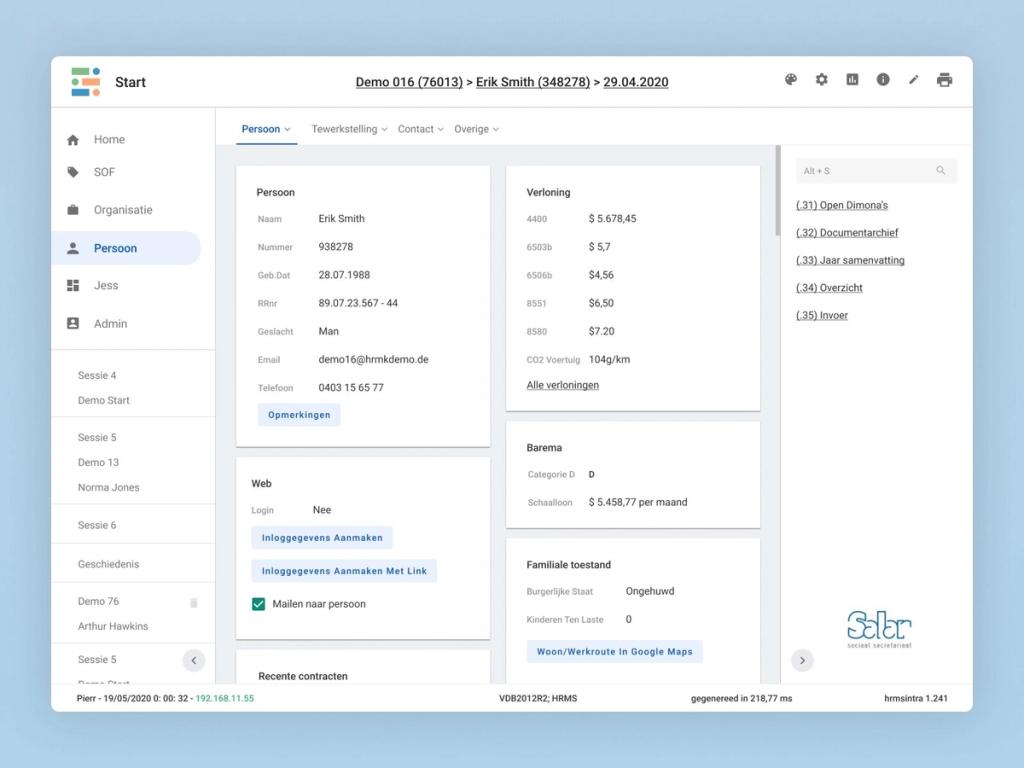
Task: Open the color palette theme icon
Action: tap(791, 80)
